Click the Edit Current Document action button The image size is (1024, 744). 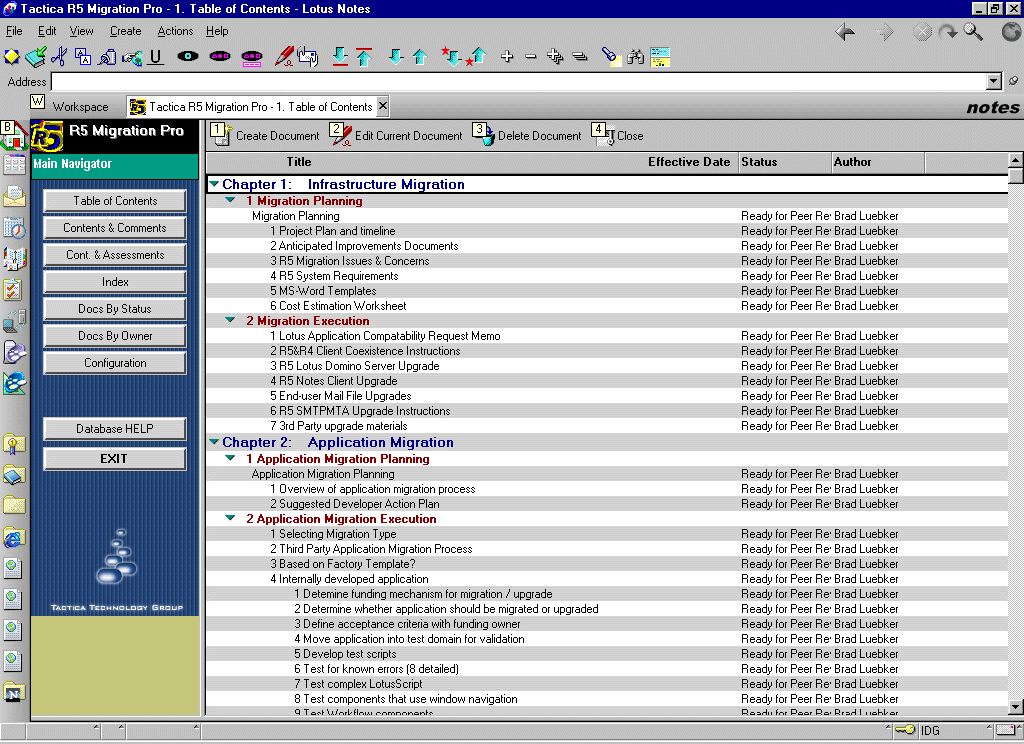click(x=396, y=135)
